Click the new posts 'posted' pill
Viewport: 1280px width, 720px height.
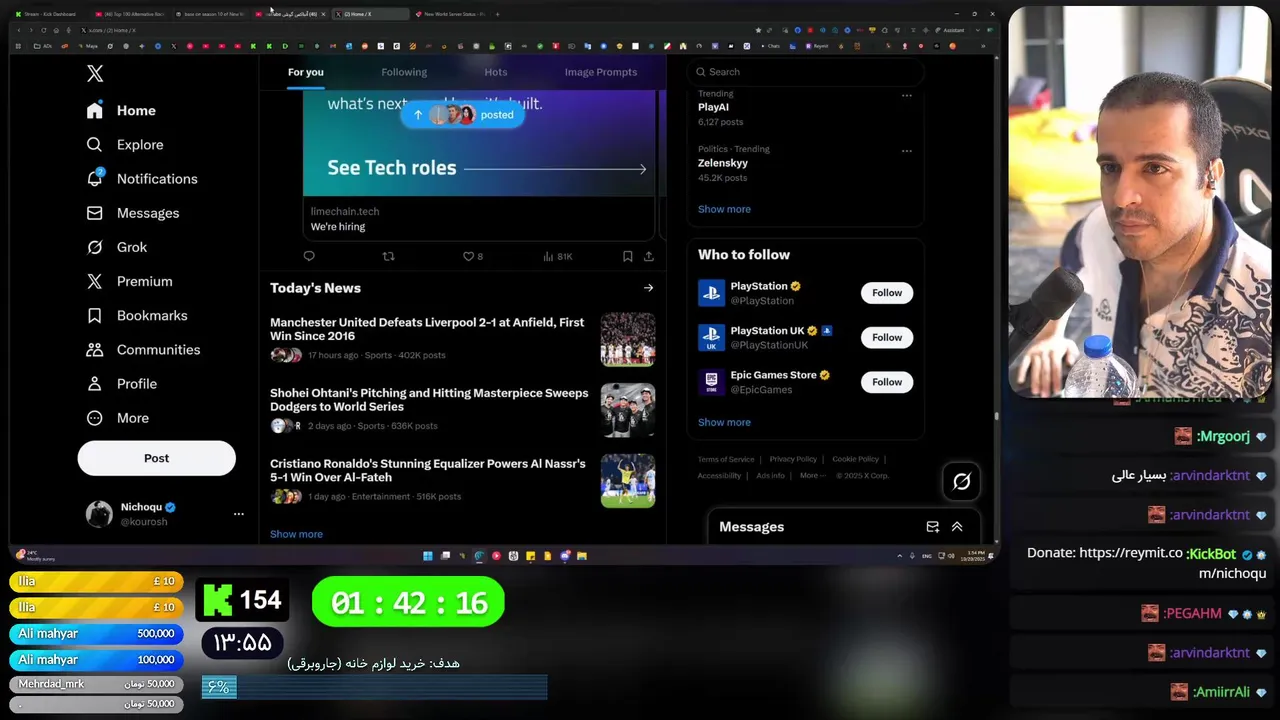(463, 115)
